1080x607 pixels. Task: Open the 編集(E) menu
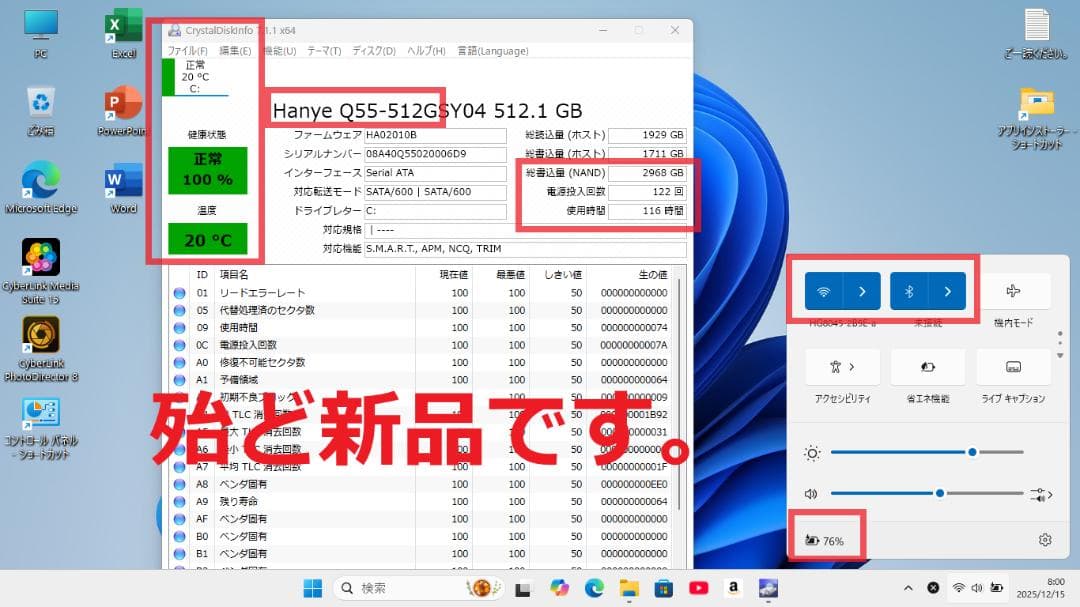(236, 51)
